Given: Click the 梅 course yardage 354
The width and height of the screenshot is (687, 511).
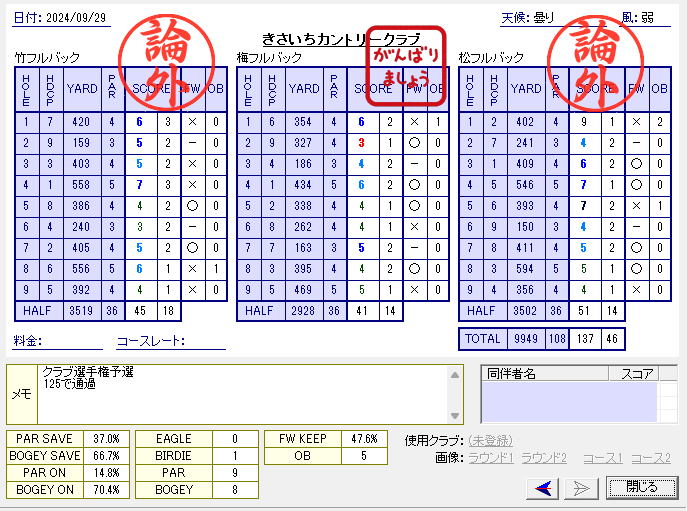Looking at the screenshot, I should point(304,122).
